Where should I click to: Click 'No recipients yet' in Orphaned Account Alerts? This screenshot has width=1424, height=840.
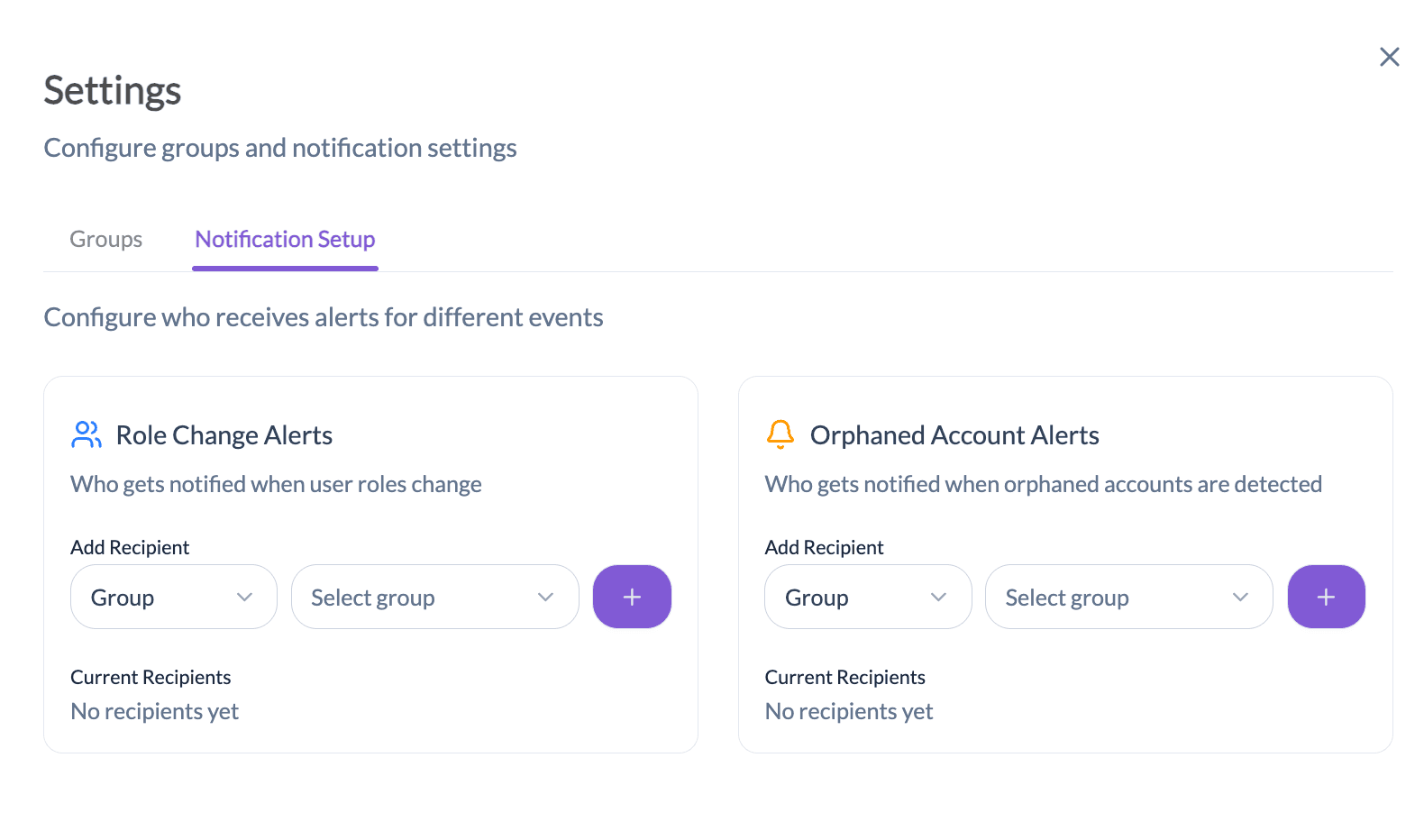coord(849,712)
